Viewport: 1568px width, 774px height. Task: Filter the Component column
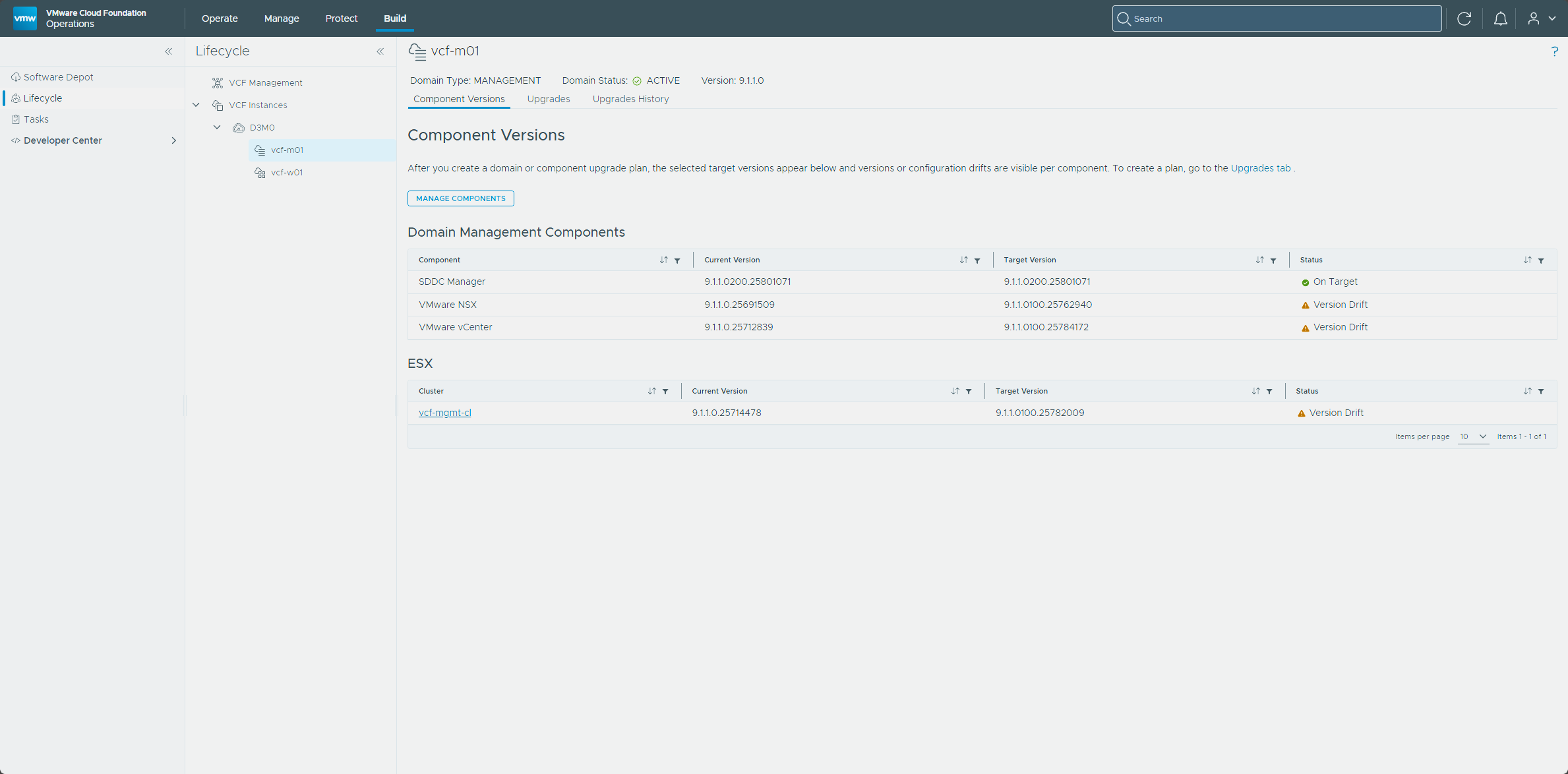(677, 260)
